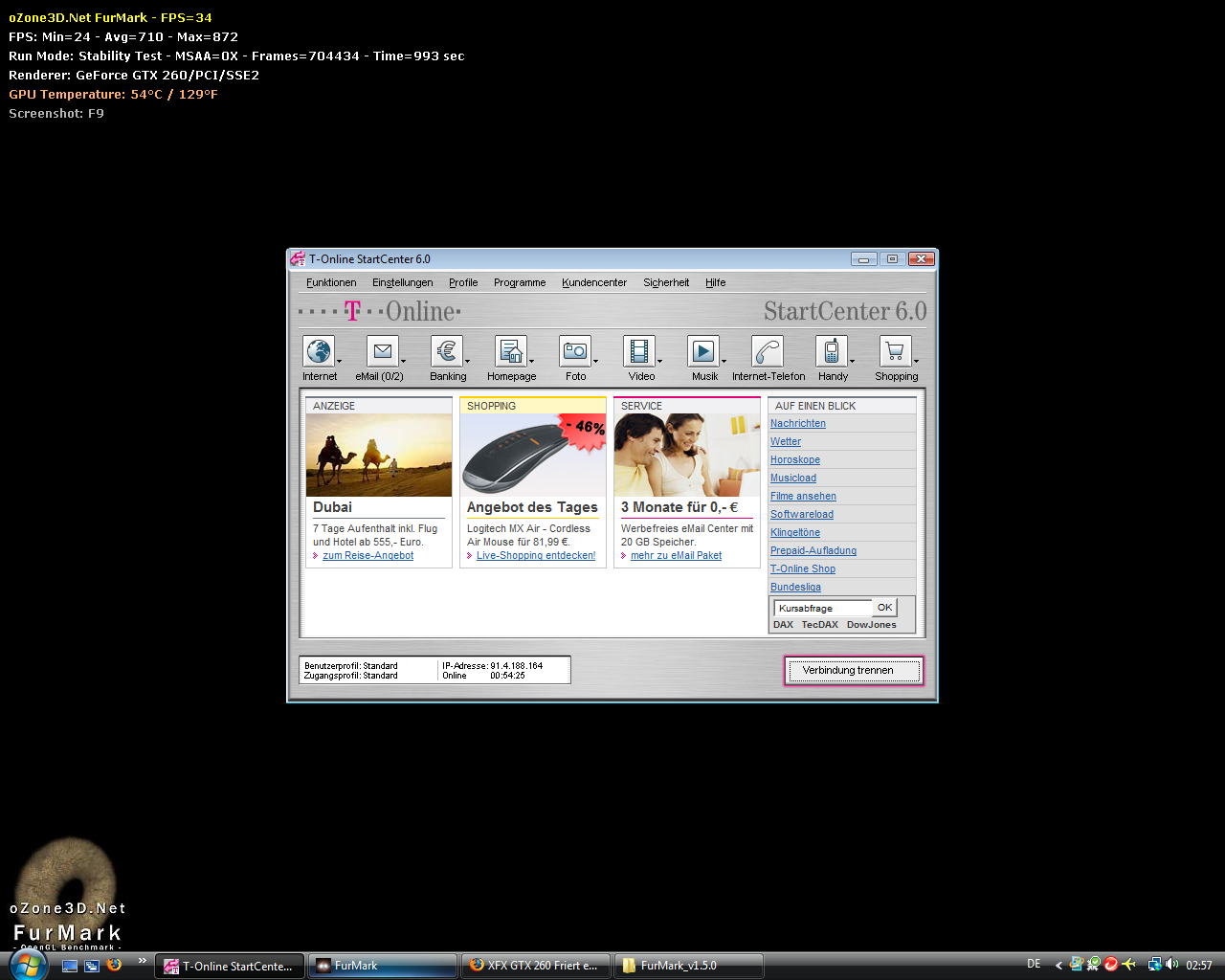Expand the Internet dropdown arrow

pyautogui.click(x=340, y=362)
